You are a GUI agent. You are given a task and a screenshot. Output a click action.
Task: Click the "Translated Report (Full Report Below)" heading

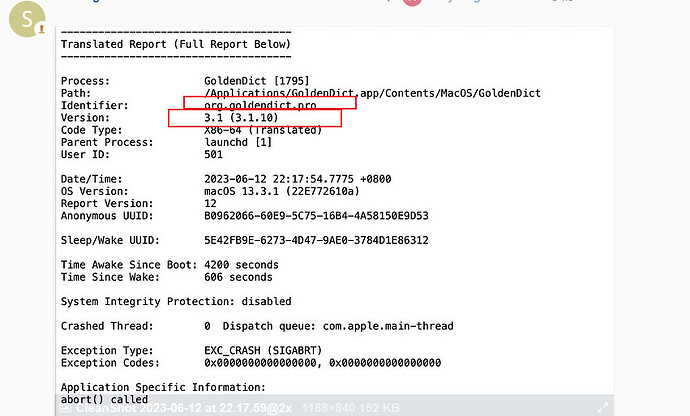click(x=176, y=44)
